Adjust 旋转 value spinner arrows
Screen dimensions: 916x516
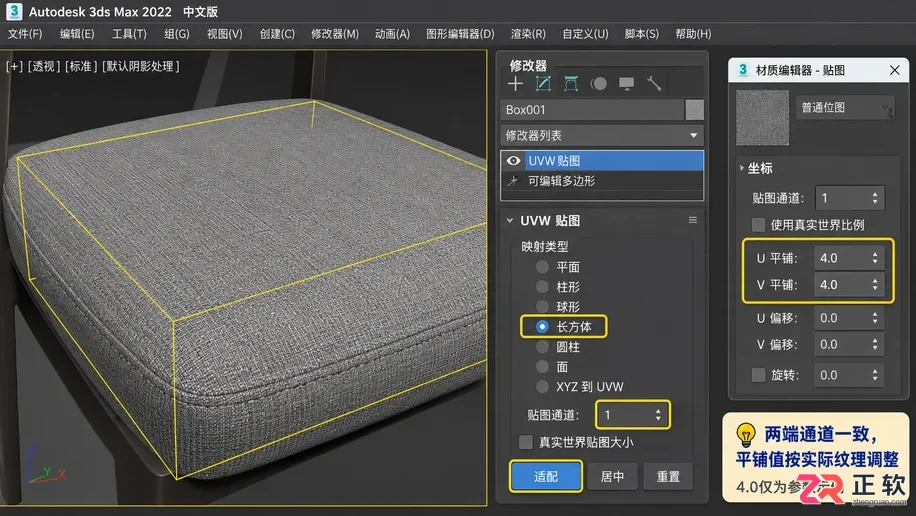(875, 375)
